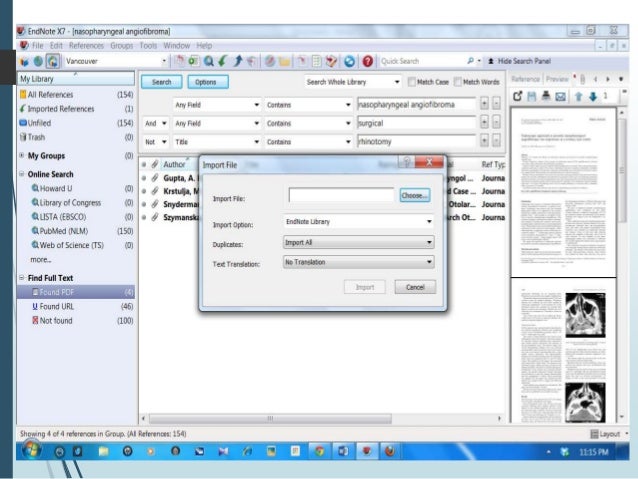Click the Format Bibliography toolbar icon
Viewport: 638px width, 479px height.
[x=317, y=61]
